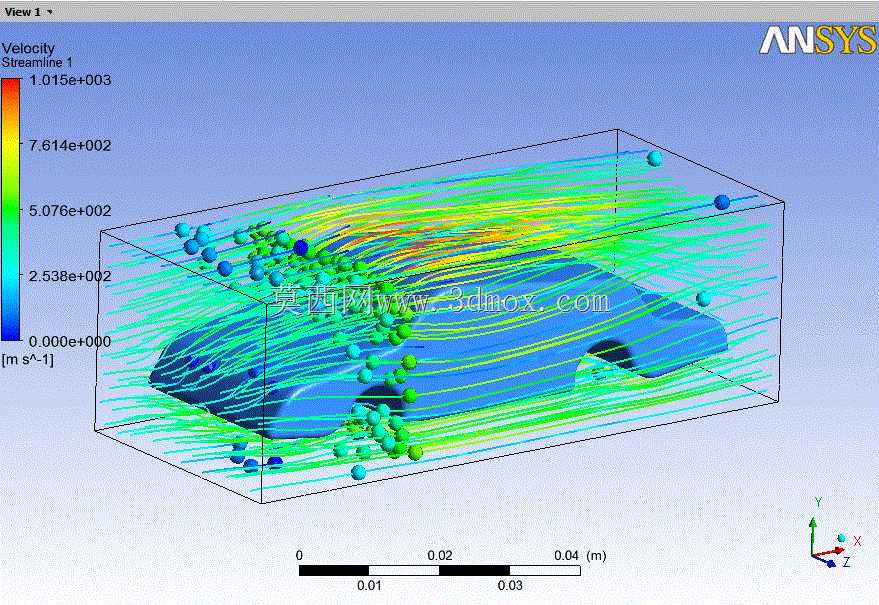This screenshot has width=879, height=605.
Task: Click the blue Z axis label of triad
Action: point(846,562)
